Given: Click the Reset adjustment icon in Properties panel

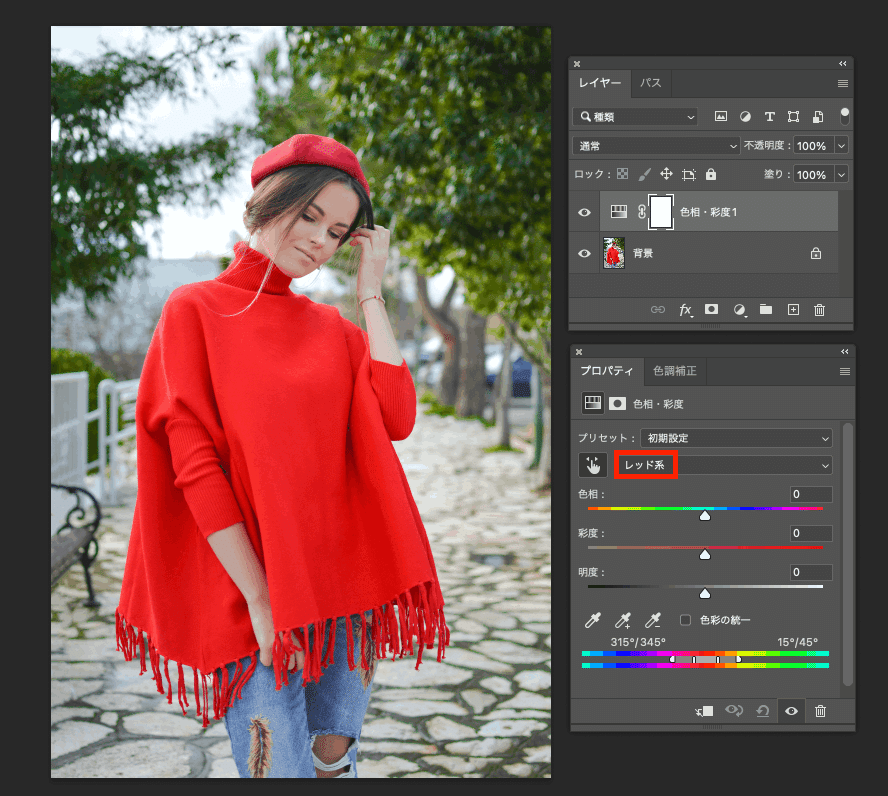Looking at the screenshot, I should click(x=762, y=711).
